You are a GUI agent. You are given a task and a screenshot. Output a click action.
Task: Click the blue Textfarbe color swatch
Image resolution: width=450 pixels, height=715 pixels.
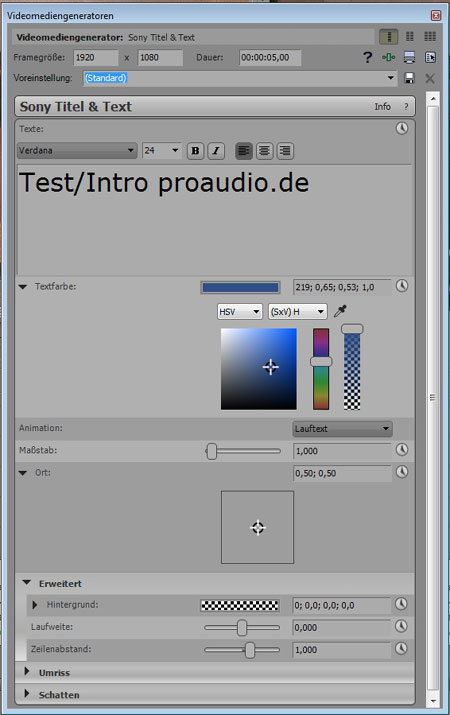240,287
